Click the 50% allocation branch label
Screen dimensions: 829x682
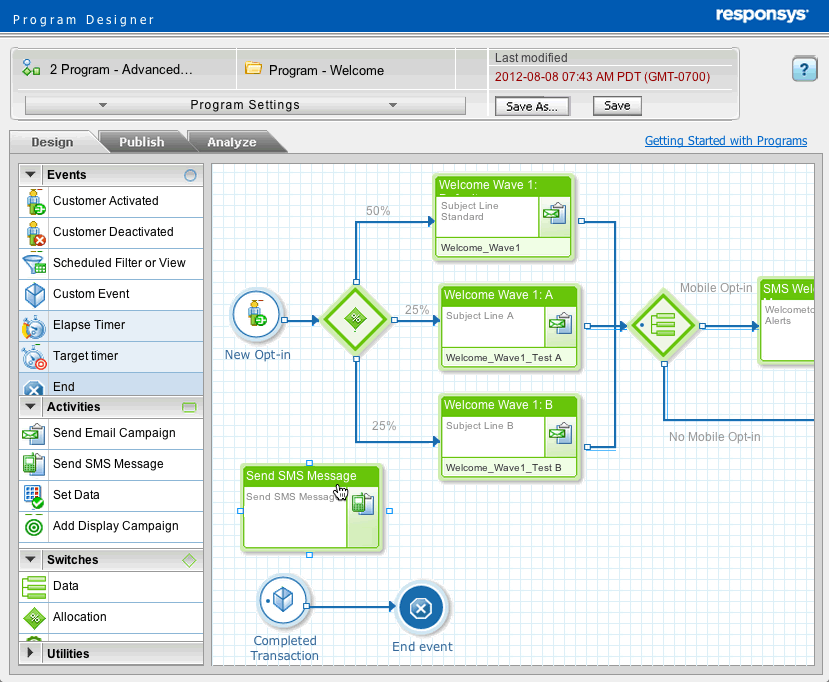[378, 211]
